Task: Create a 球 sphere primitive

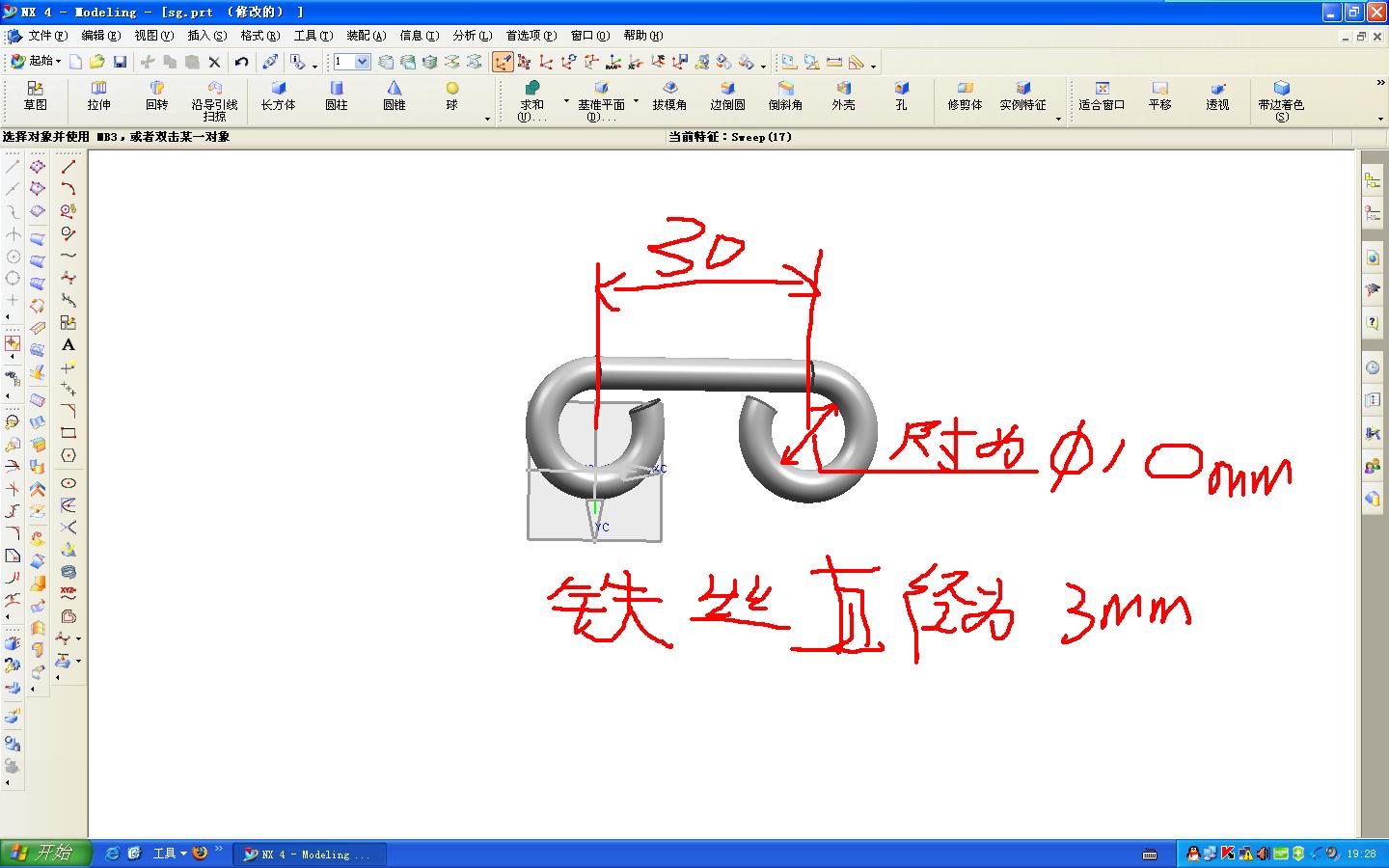Action: coord(451,95)
